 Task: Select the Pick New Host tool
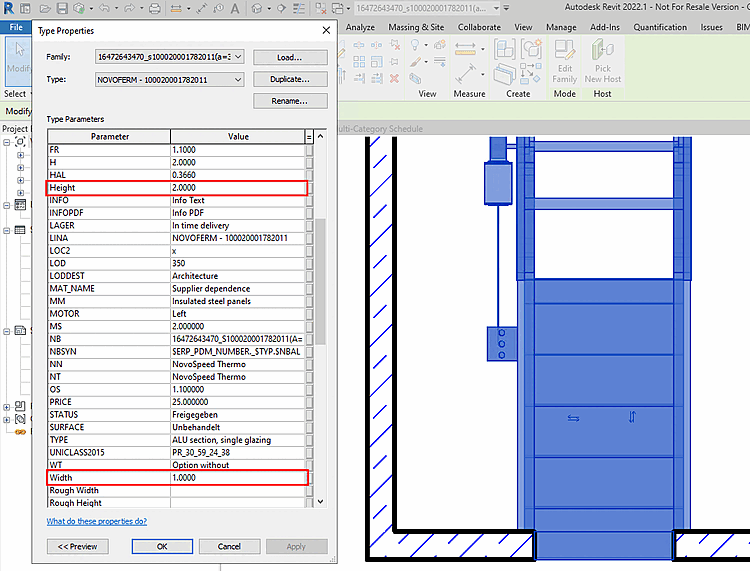coord(603,60)
